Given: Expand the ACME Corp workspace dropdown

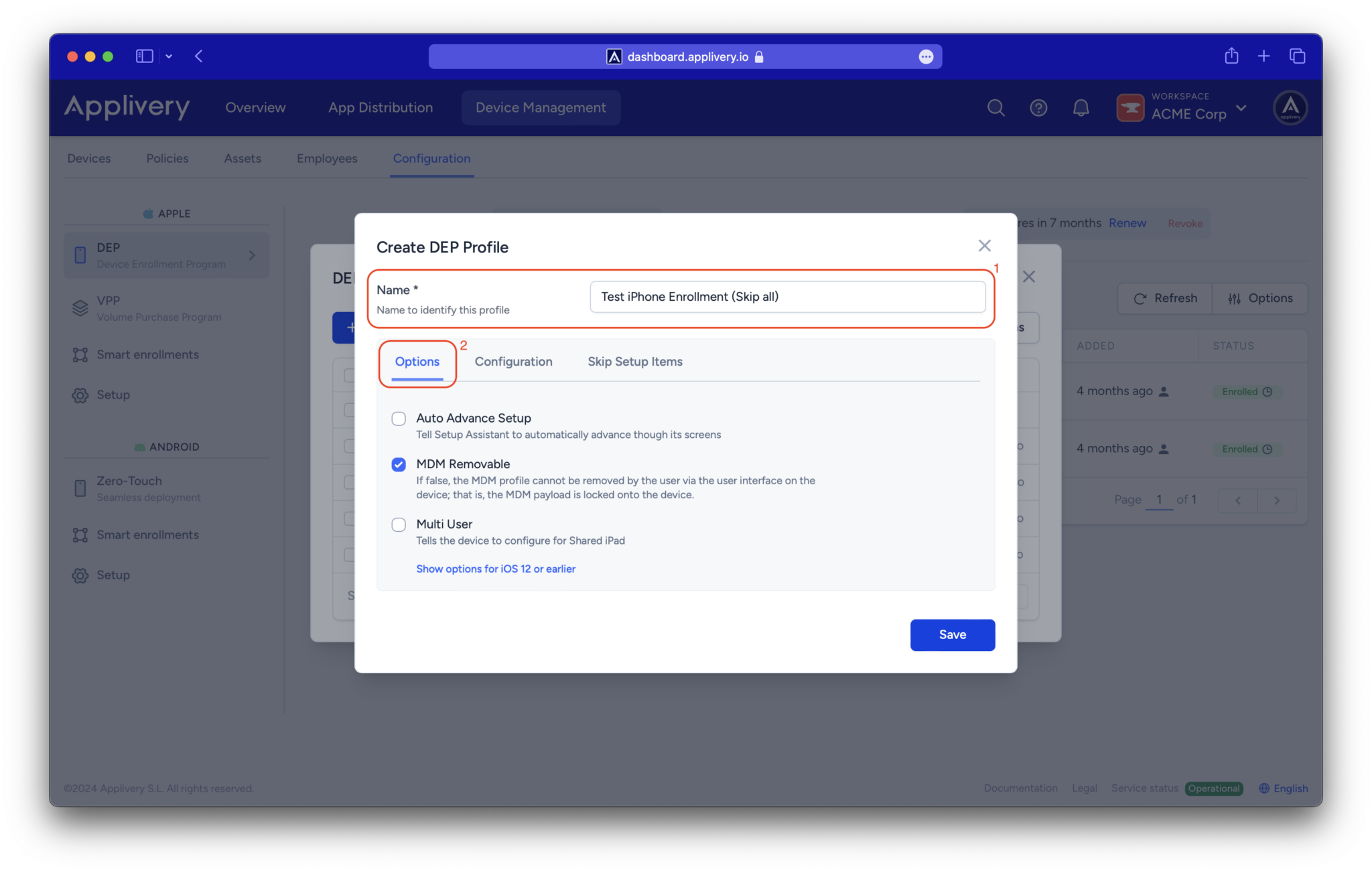Looking at the screenshot, I should pos(1241,108).
